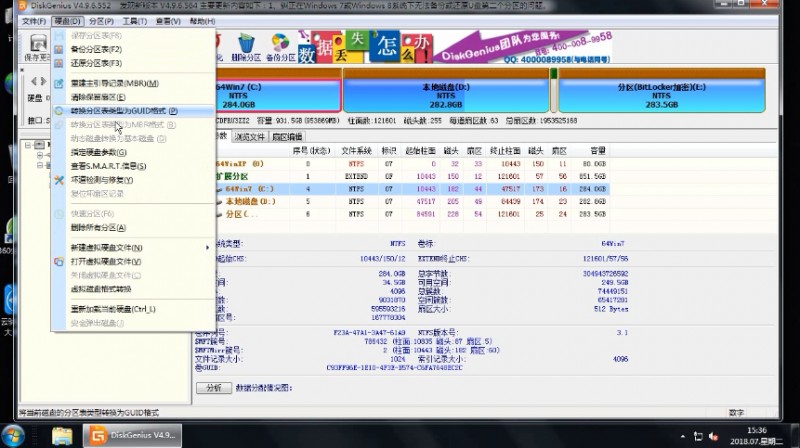The width and height of the screenshot is (800, 448).
Task: Select the 64Win7 (C:) row in table
Action: tap(411, 189)
